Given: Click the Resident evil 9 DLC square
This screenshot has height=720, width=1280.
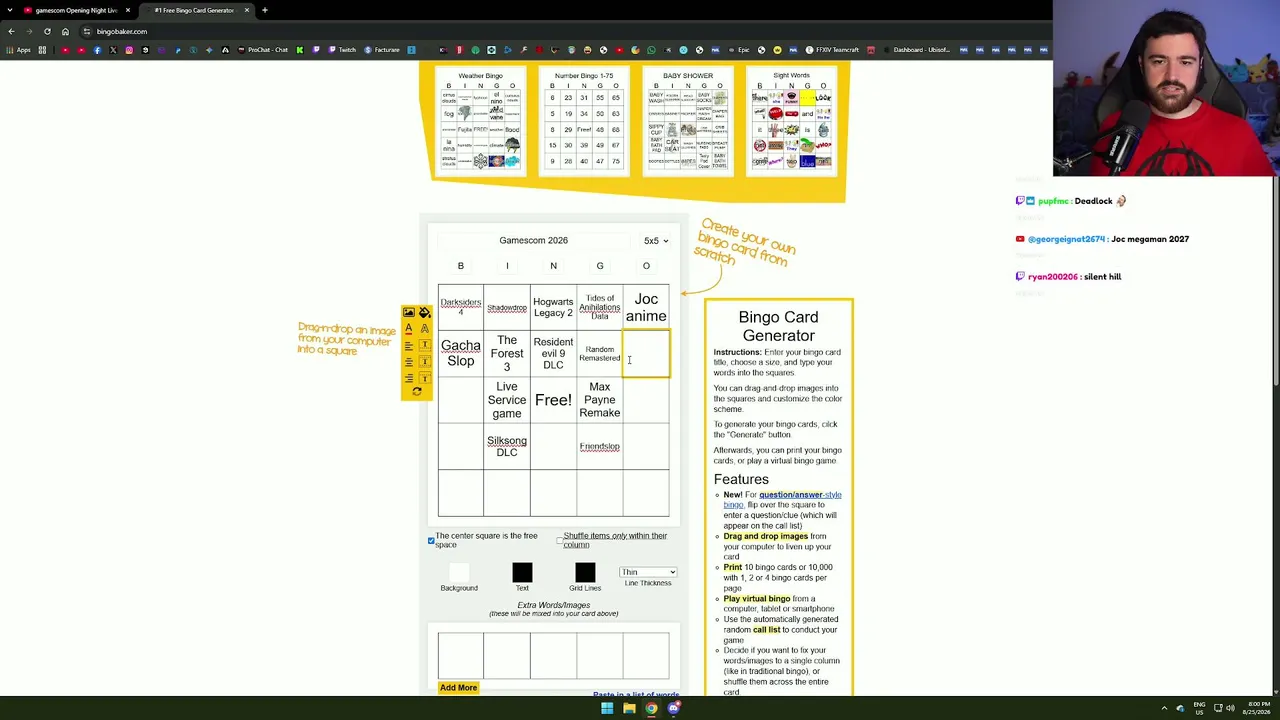Looking at the screenshot, I should point(553,354).
